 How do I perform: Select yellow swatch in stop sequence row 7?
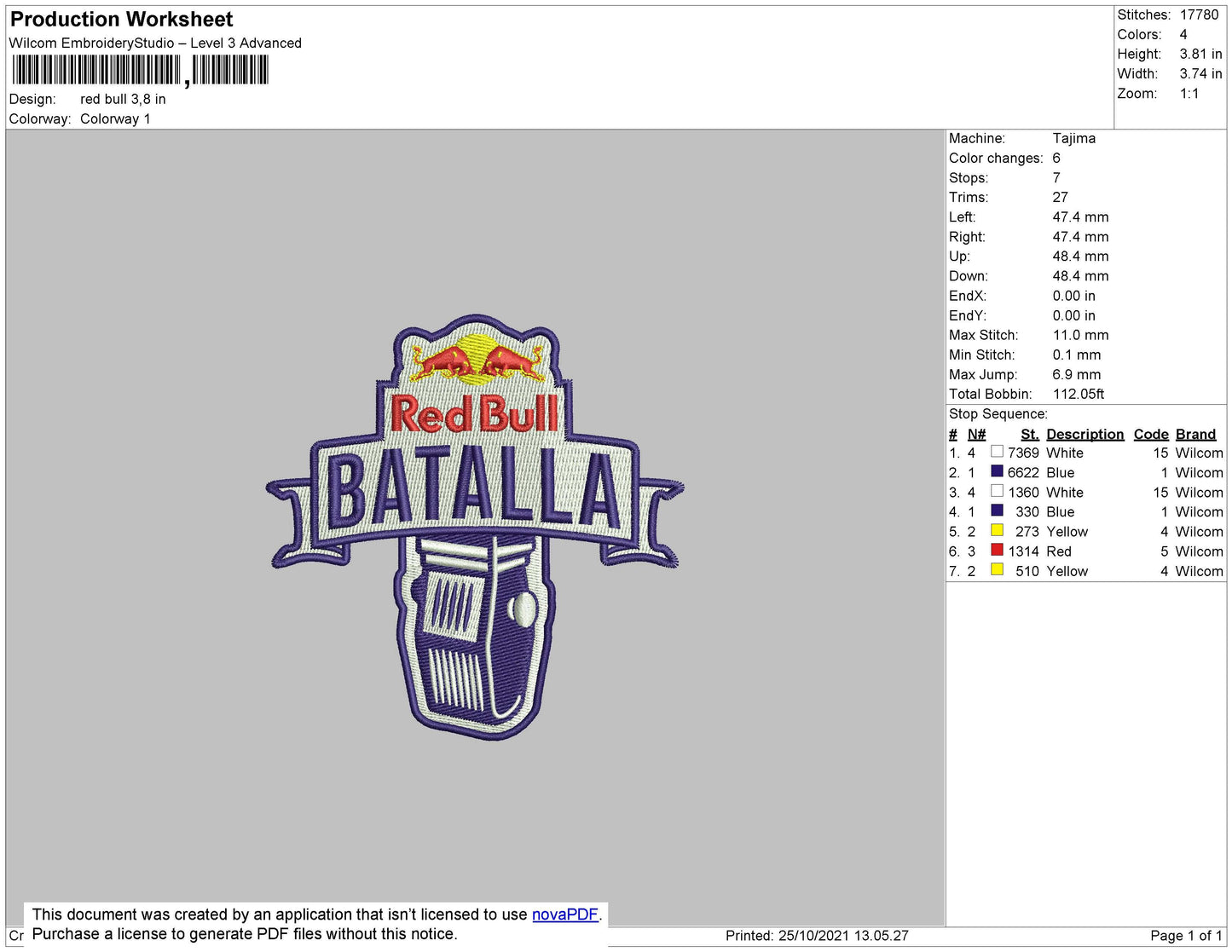tap(997, 569)
